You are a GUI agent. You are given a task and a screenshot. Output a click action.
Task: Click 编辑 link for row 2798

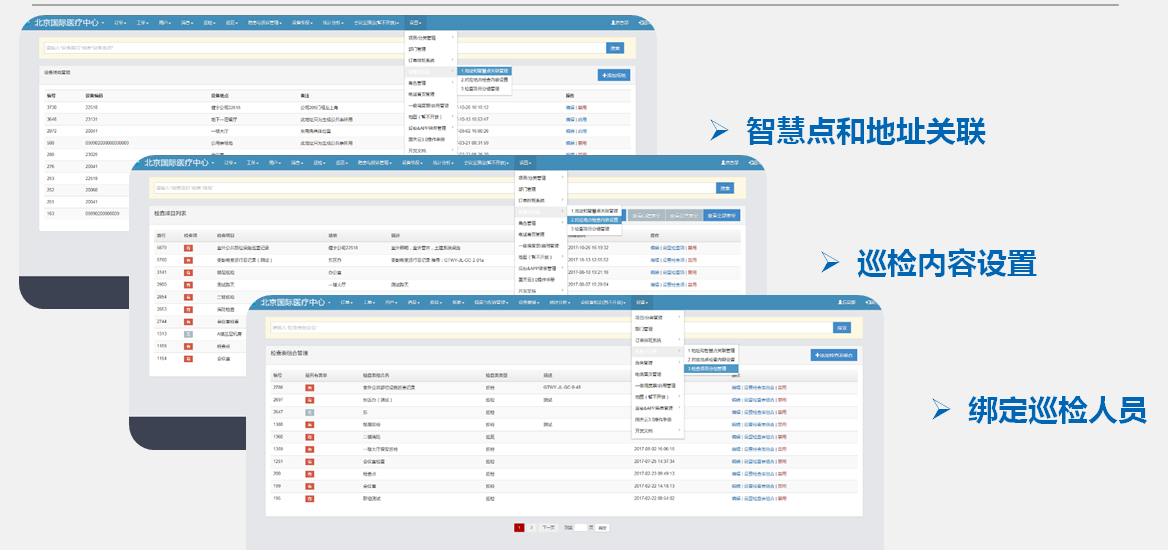(736, 386)
